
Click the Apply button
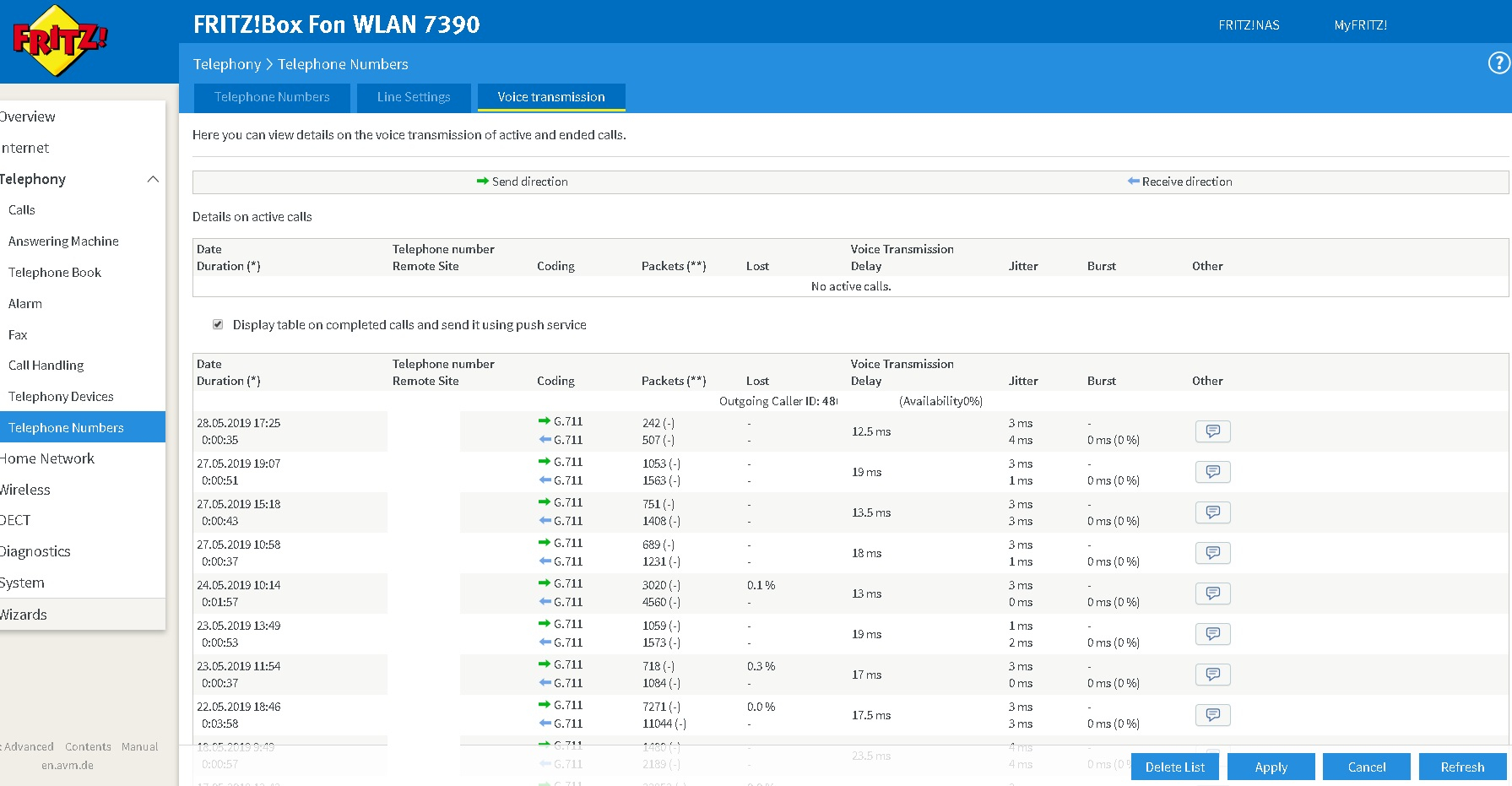1271,767
